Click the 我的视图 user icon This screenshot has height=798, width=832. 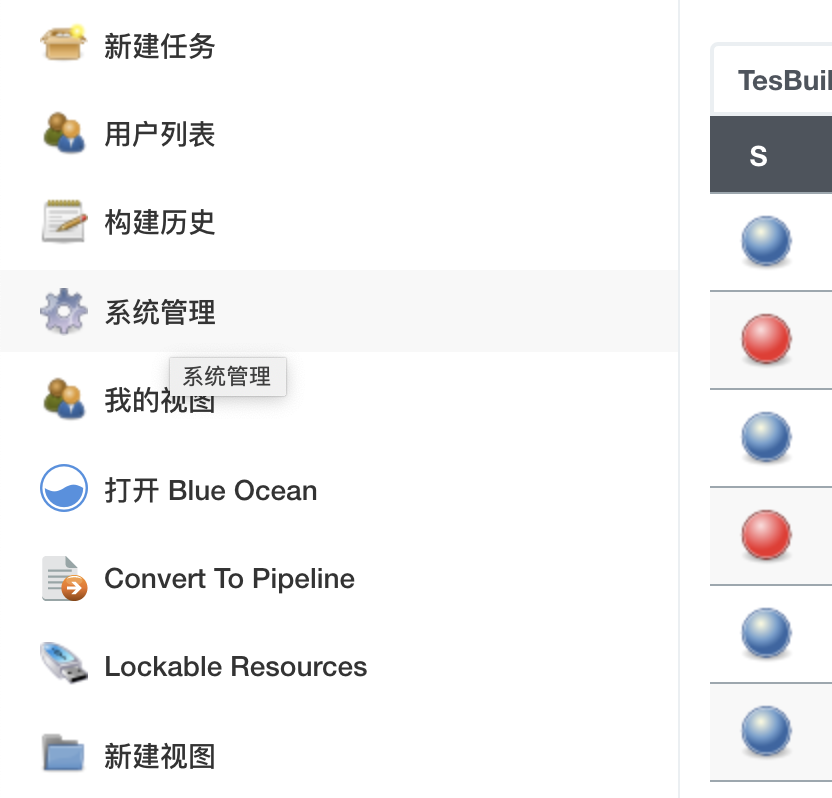64,398
